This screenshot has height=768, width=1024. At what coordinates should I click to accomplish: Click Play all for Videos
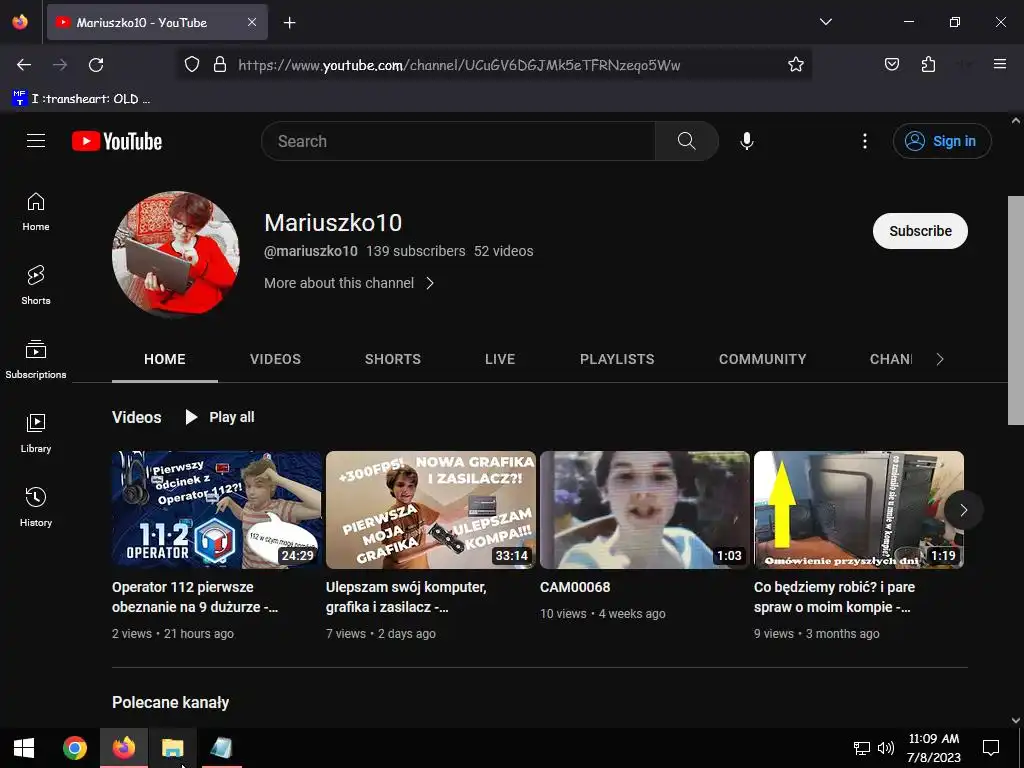tap(219, 417)
